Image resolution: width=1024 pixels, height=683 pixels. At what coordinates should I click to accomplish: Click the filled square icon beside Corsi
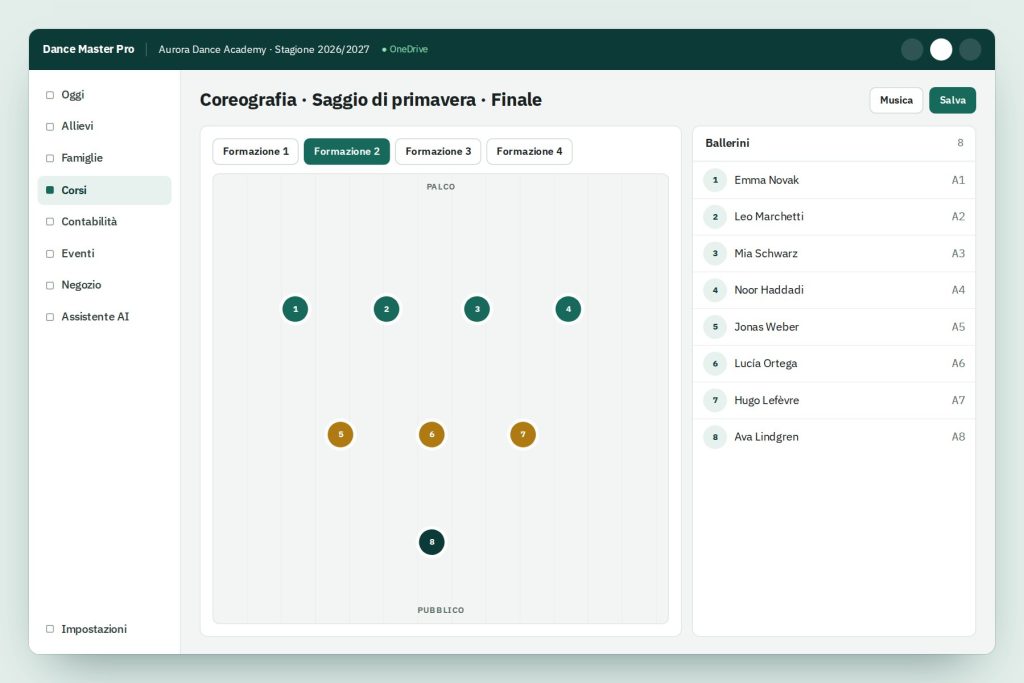(x=50, y=190)
